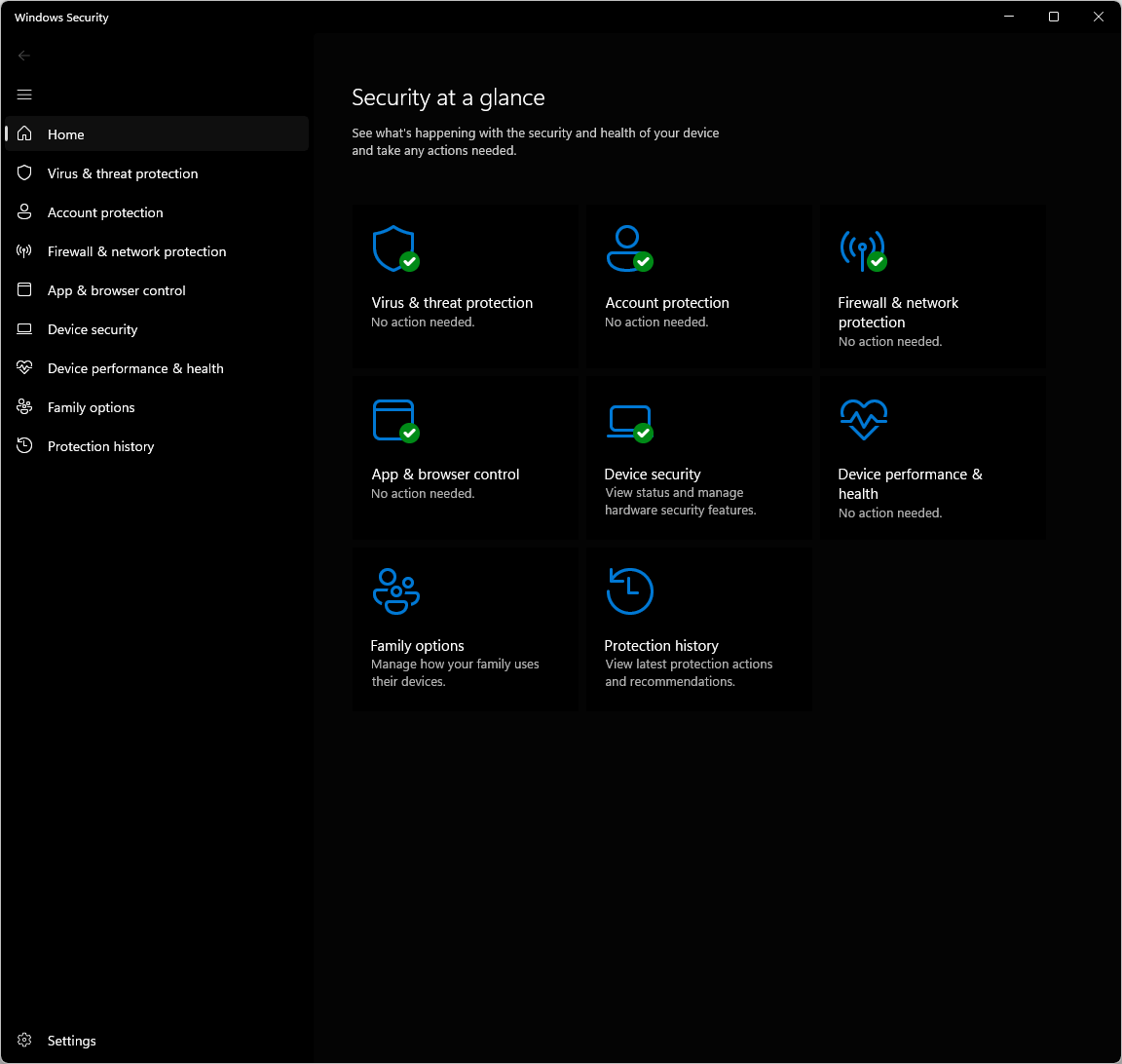Maximize the Windows Security window
Screen dimensions: 1122x1064
click(x=1054, y=17)
